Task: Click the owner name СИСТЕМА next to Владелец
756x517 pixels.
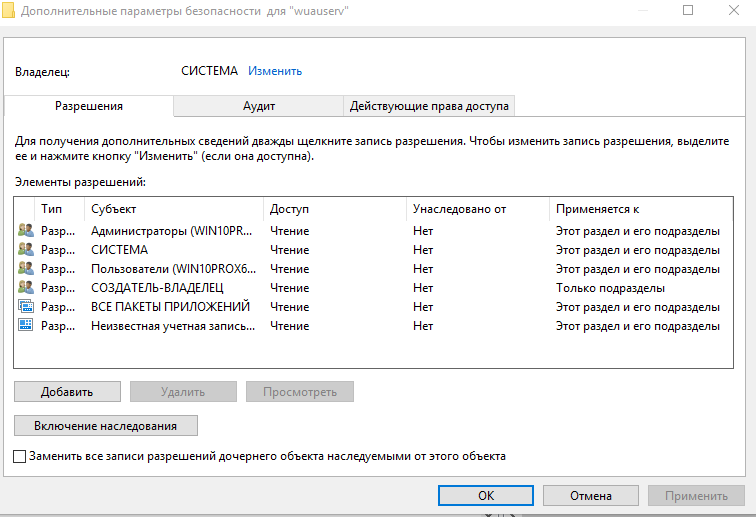Action: coord(209,71)
